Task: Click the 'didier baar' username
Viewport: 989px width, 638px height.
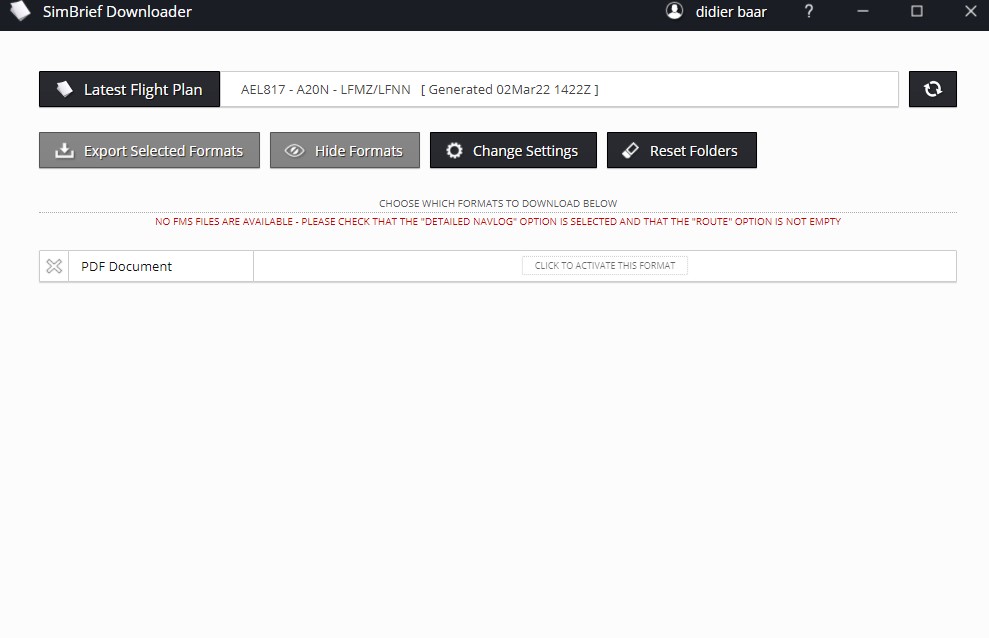Action: 731,12
